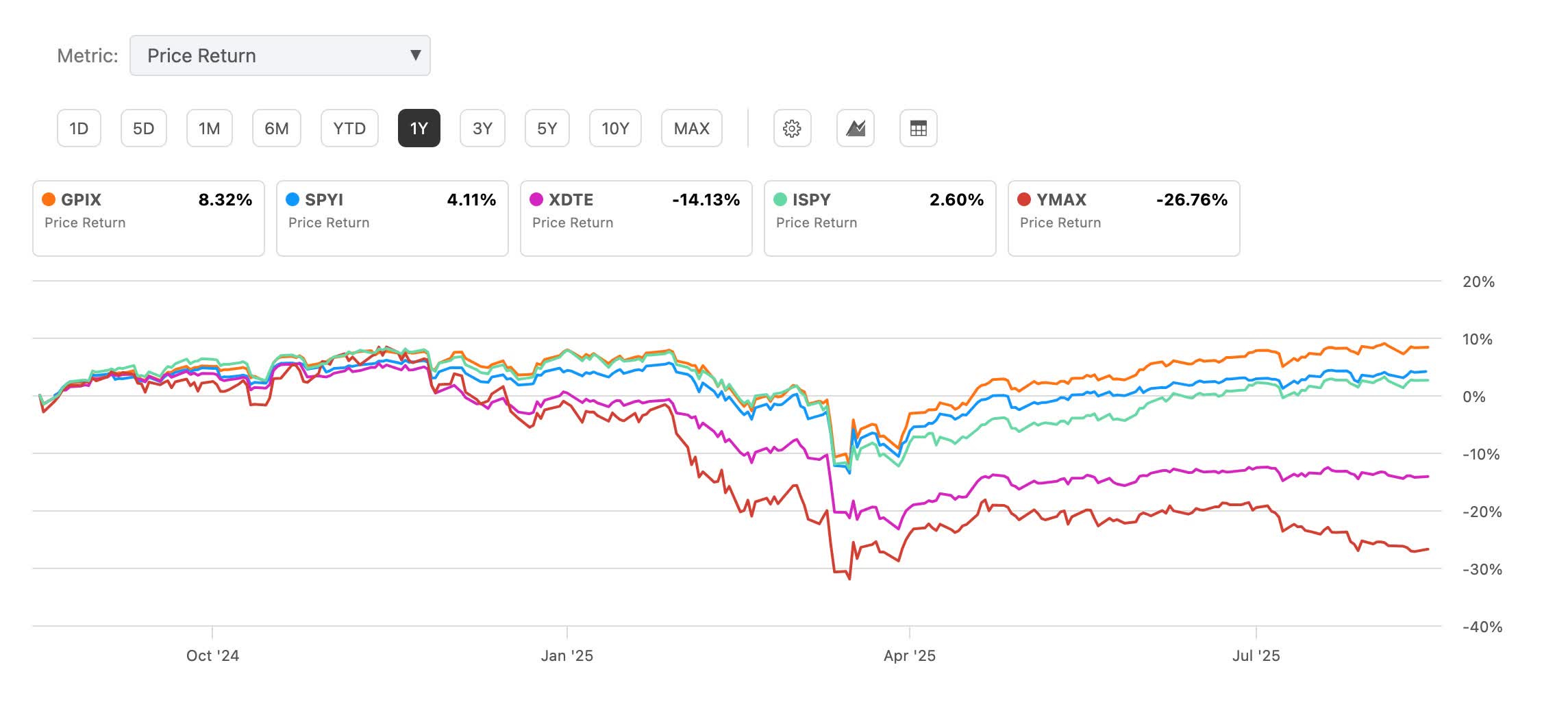
Task: Click the blue SPYI color dot
Action: [293, 199]
